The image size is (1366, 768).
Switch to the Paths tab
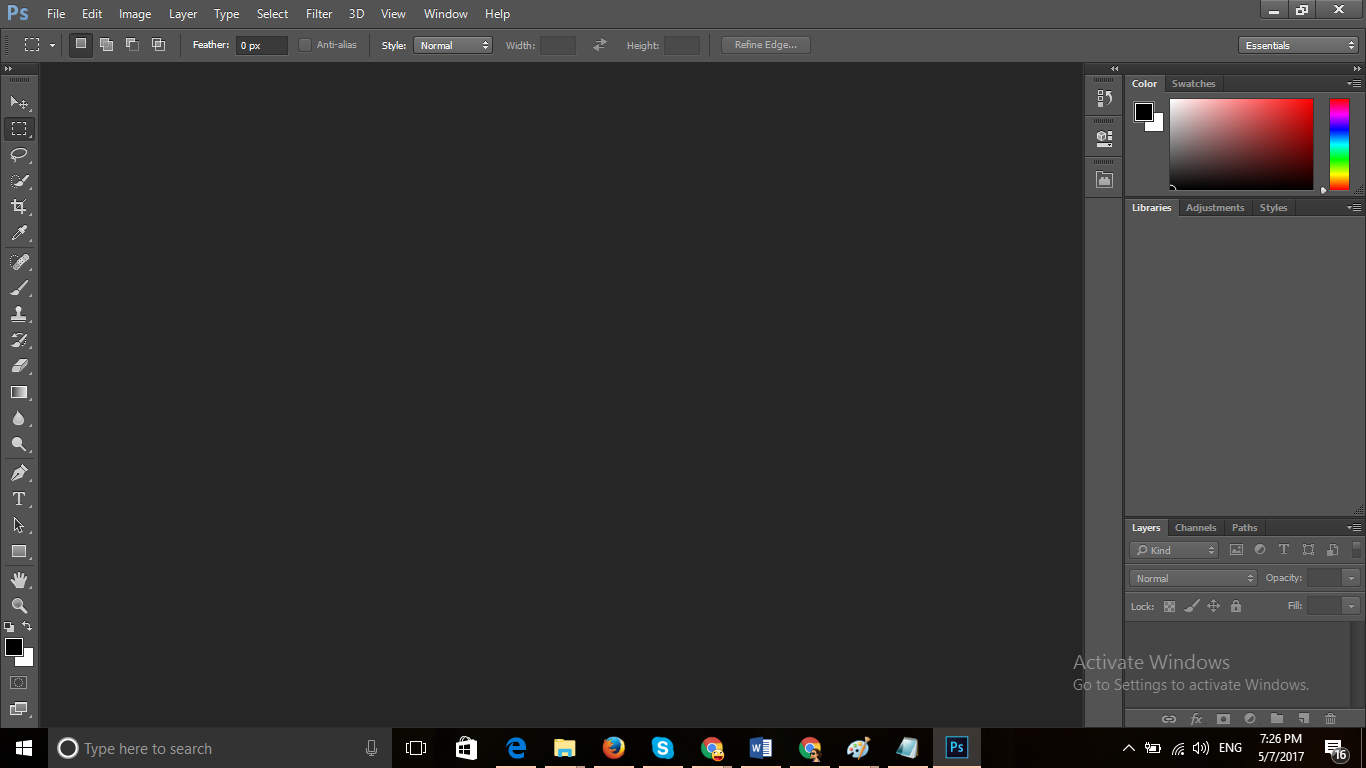coord(1244,528)
